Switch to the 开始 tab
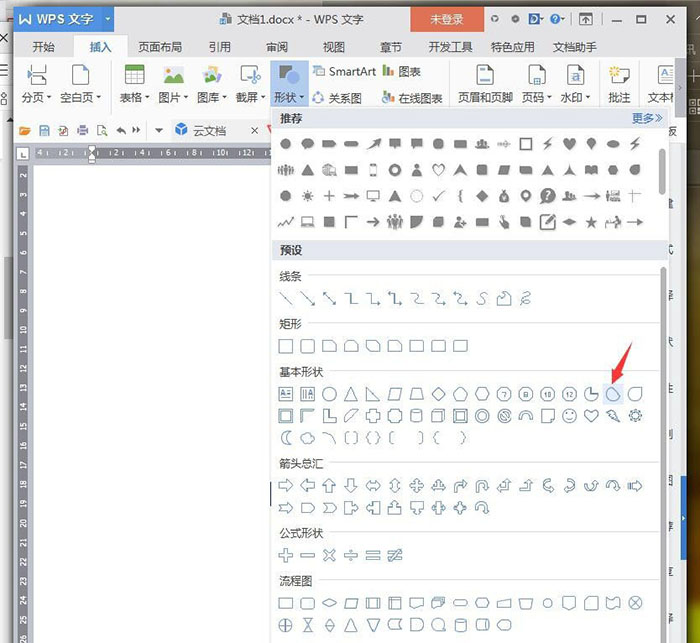Screen dimensions: 700x643 pyautogui.click(x=43, y=47)
